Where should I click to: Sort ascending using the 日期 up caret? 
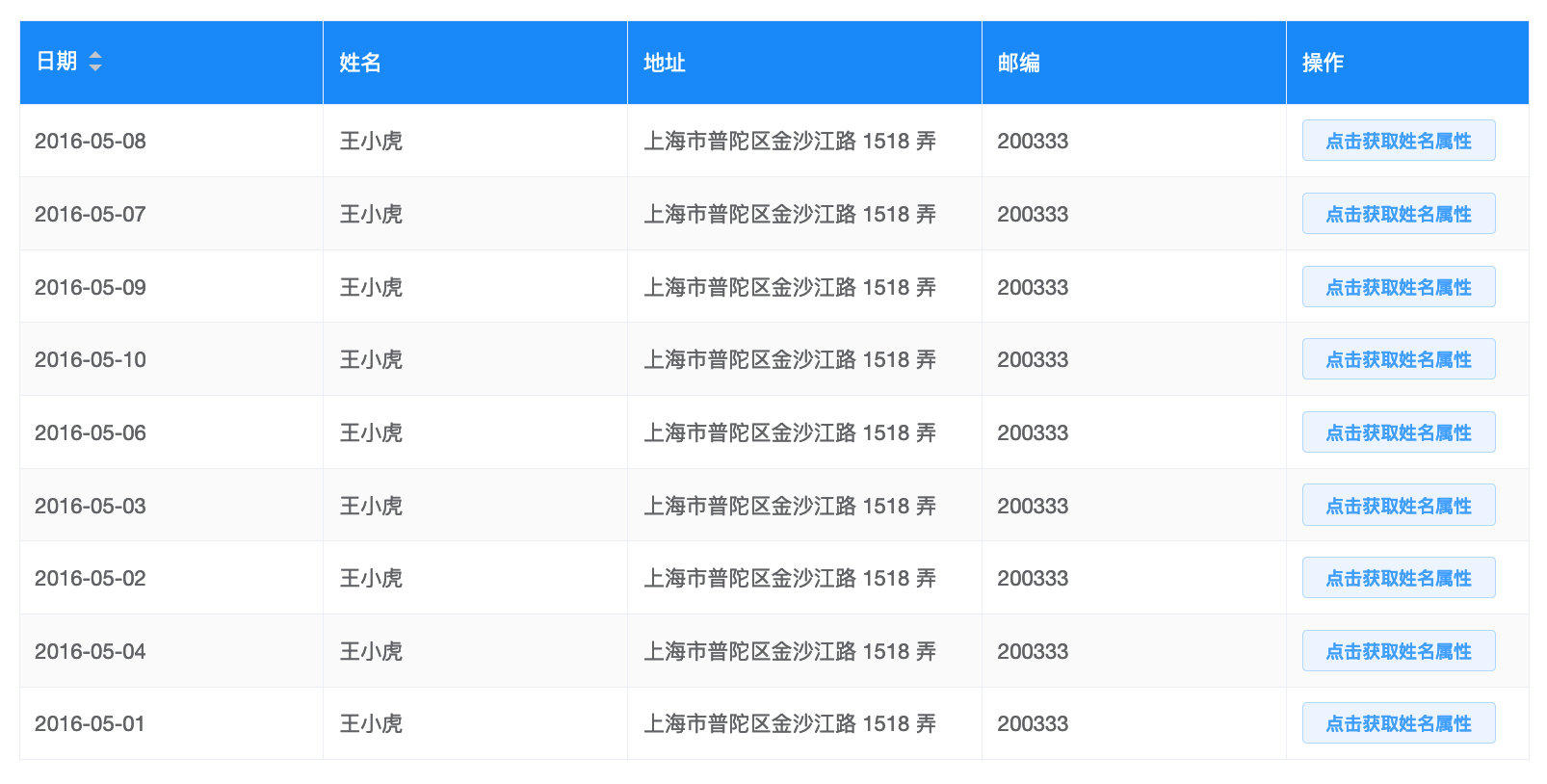coord(95,56)
